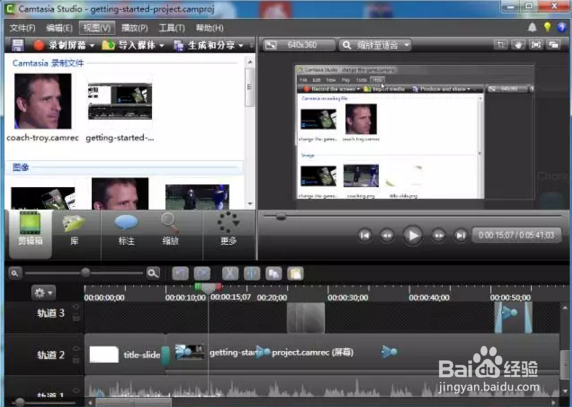Viewport: 572px width, 407px height.
Task: Open the Zoom-n-Pan tab
Action: 170,231
